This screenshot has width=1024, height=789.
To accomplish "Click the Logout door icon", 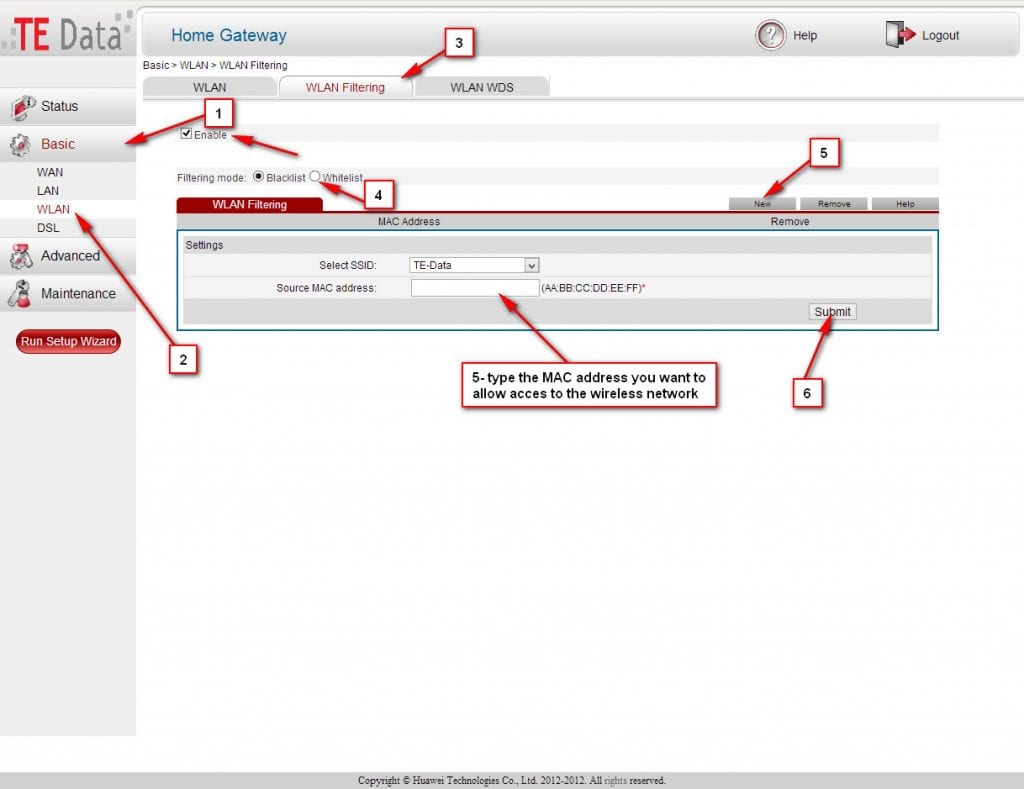I will [901, 34].
